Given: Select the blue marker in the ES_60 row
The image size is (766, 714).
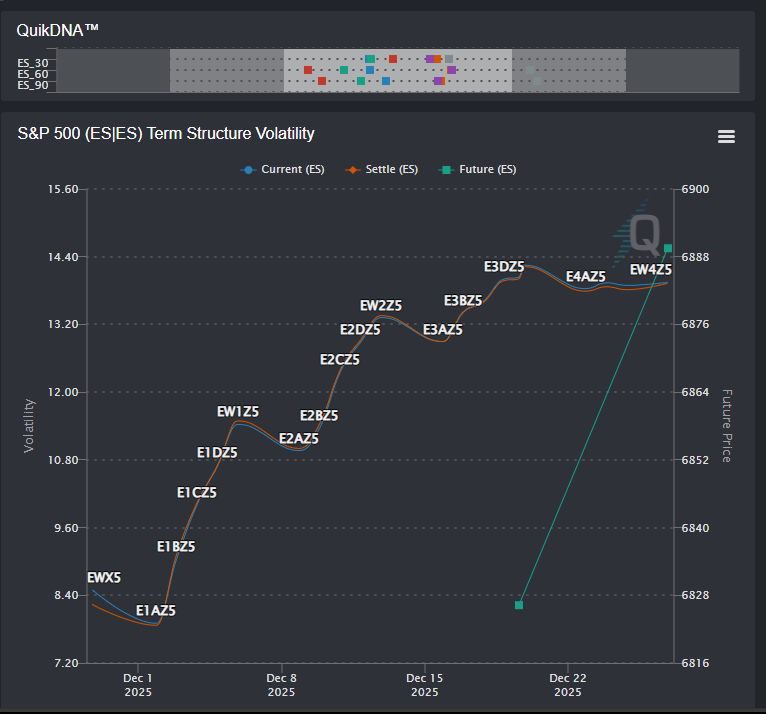Looking at the screenshot, I should [x=370, y=70].
